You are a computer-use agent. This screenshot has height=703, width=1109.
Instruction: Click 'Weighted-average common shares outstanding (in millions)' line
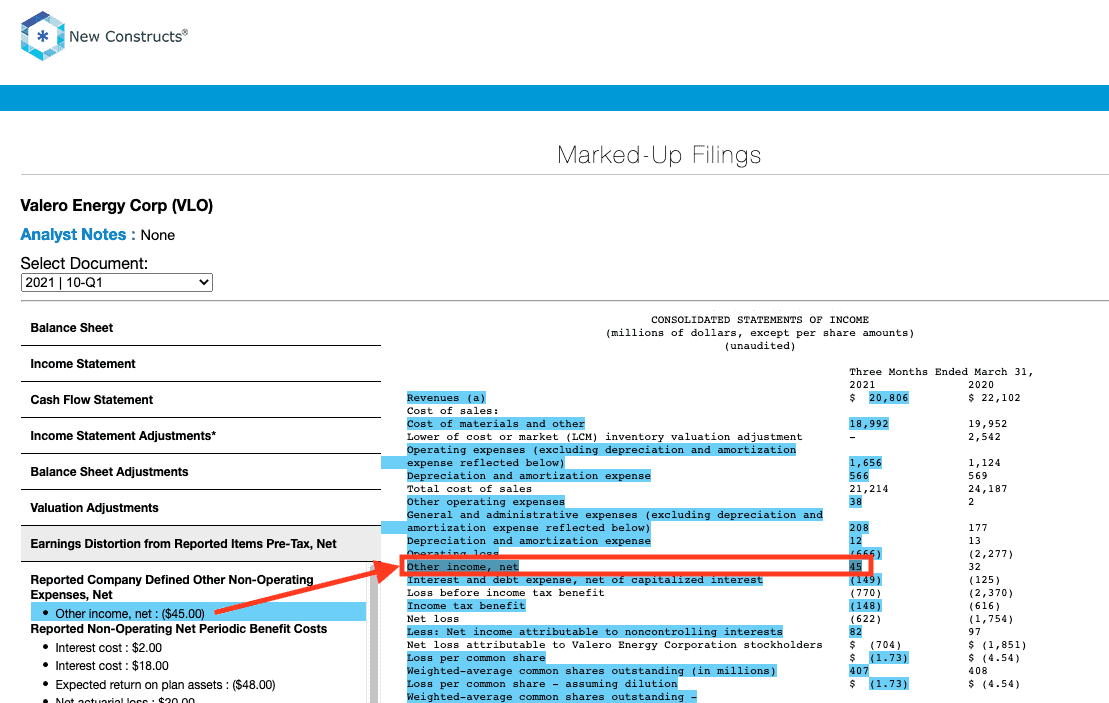[591, 671]
